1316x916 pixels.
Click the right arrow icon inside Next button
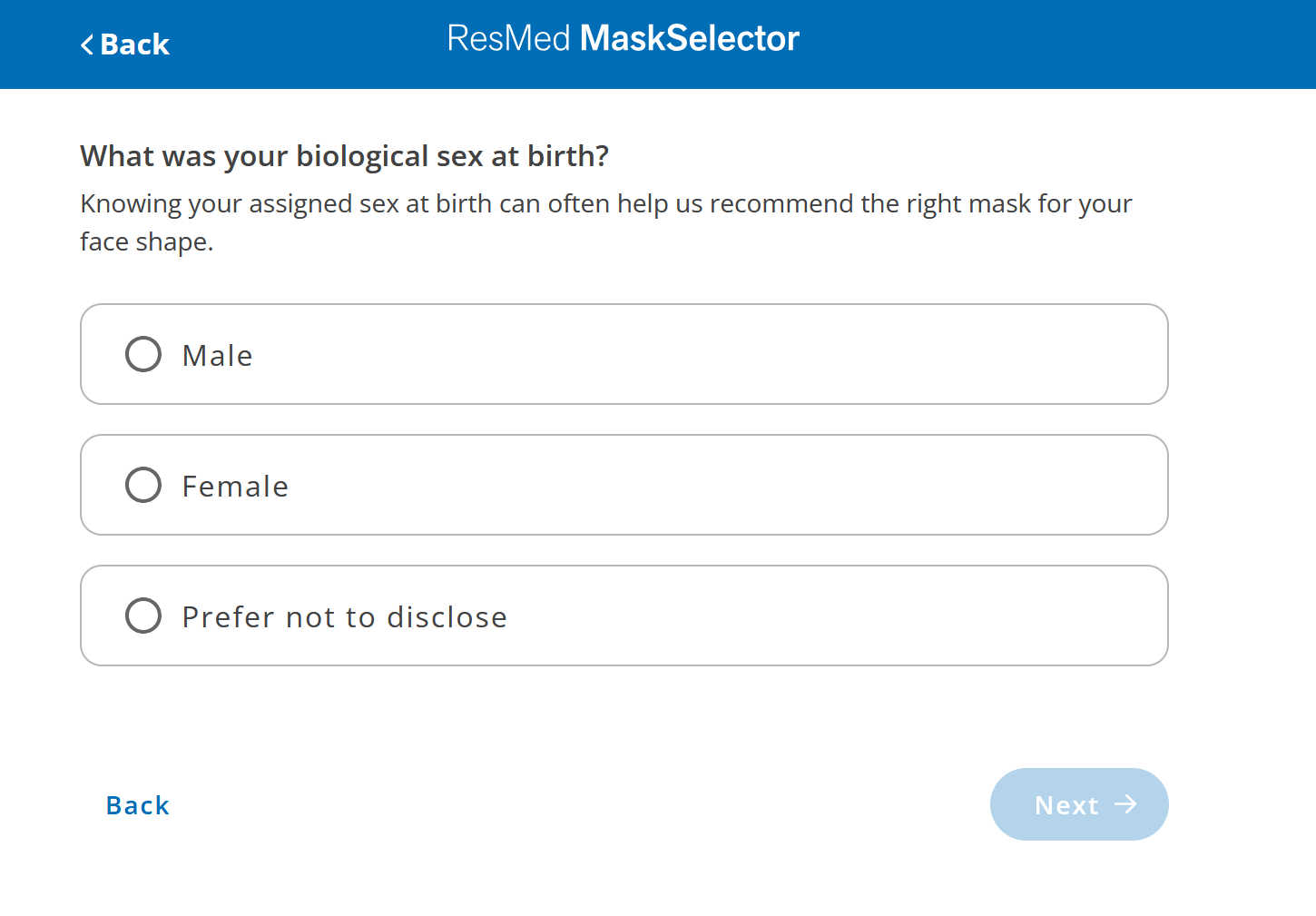point(1126,804)
